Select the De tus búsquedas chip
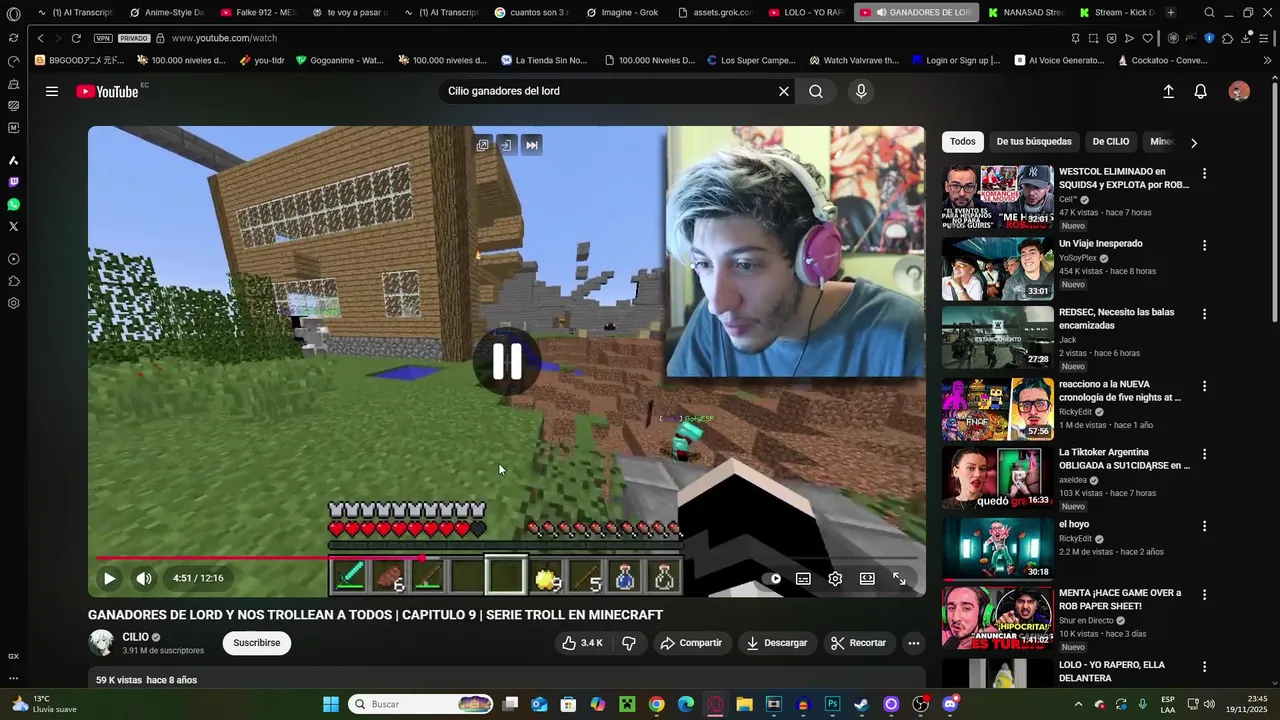The width and height of the screenshot is (1280, 720). pos(1034,142)
